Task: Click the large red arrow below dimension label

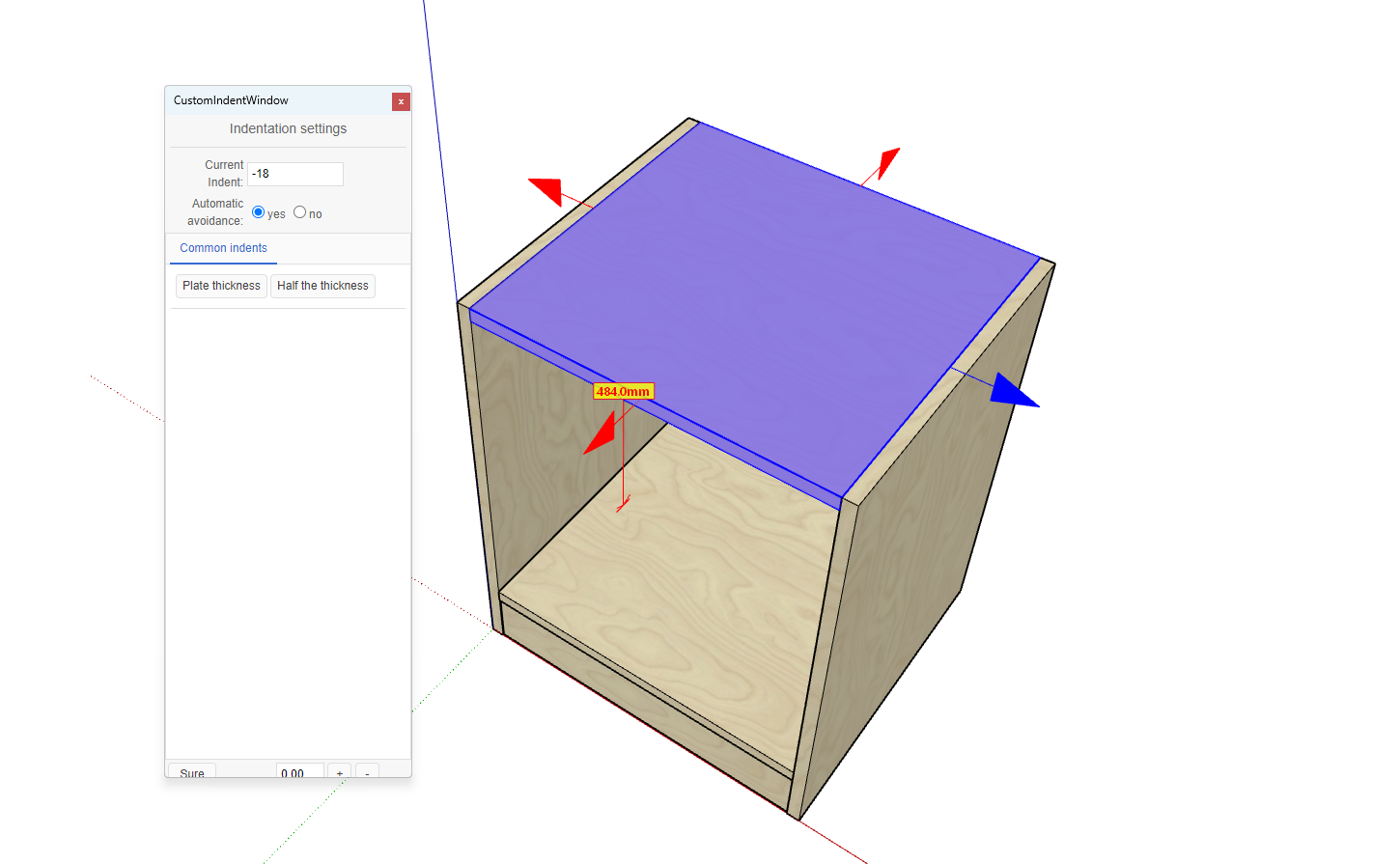Action: click(x=602, y=434)
